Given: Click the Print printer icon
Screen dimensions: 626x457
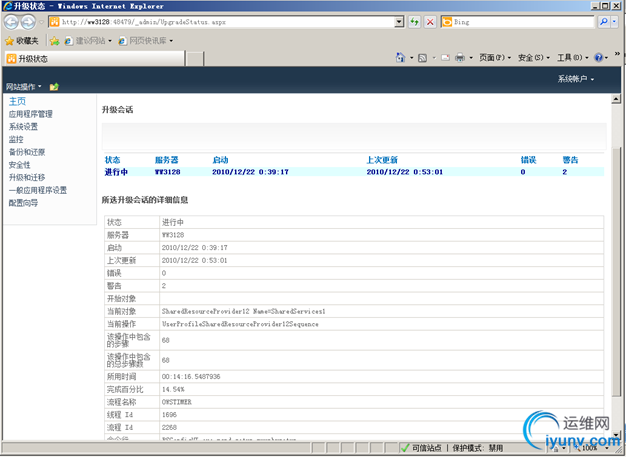Looking at the screenshot, I should (460, 58).
